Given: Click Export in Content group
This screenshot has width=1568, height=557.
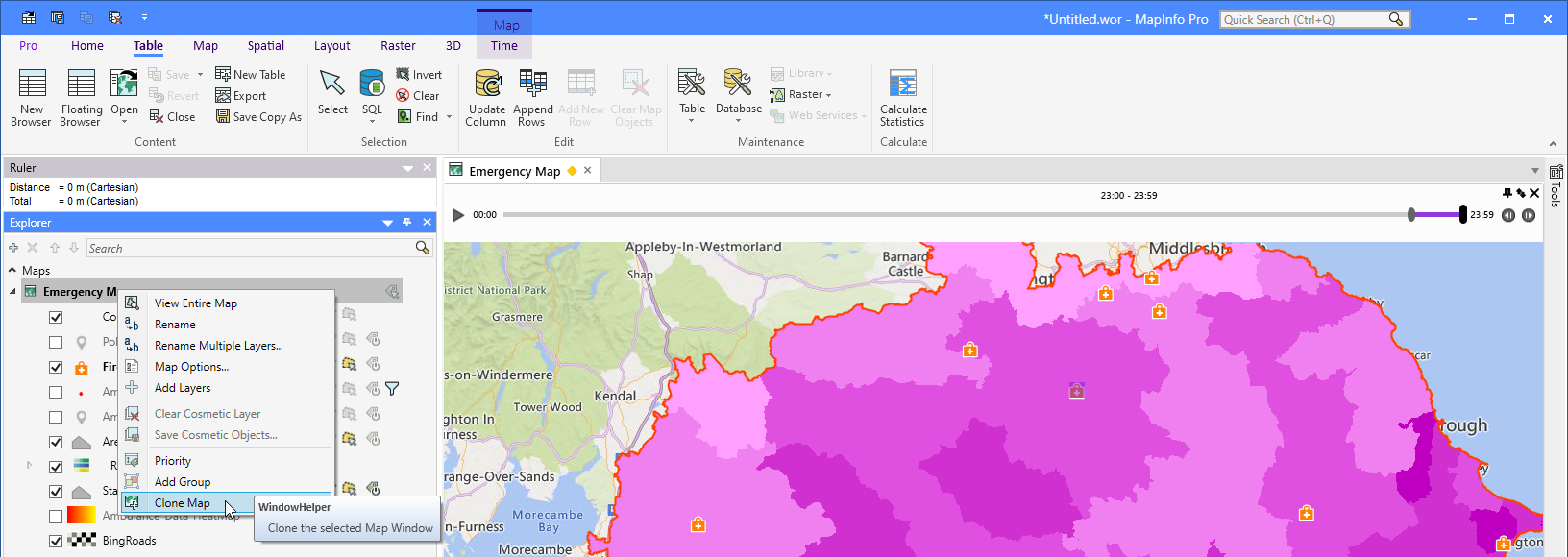Looking at the screenshot, I should 240,95.
